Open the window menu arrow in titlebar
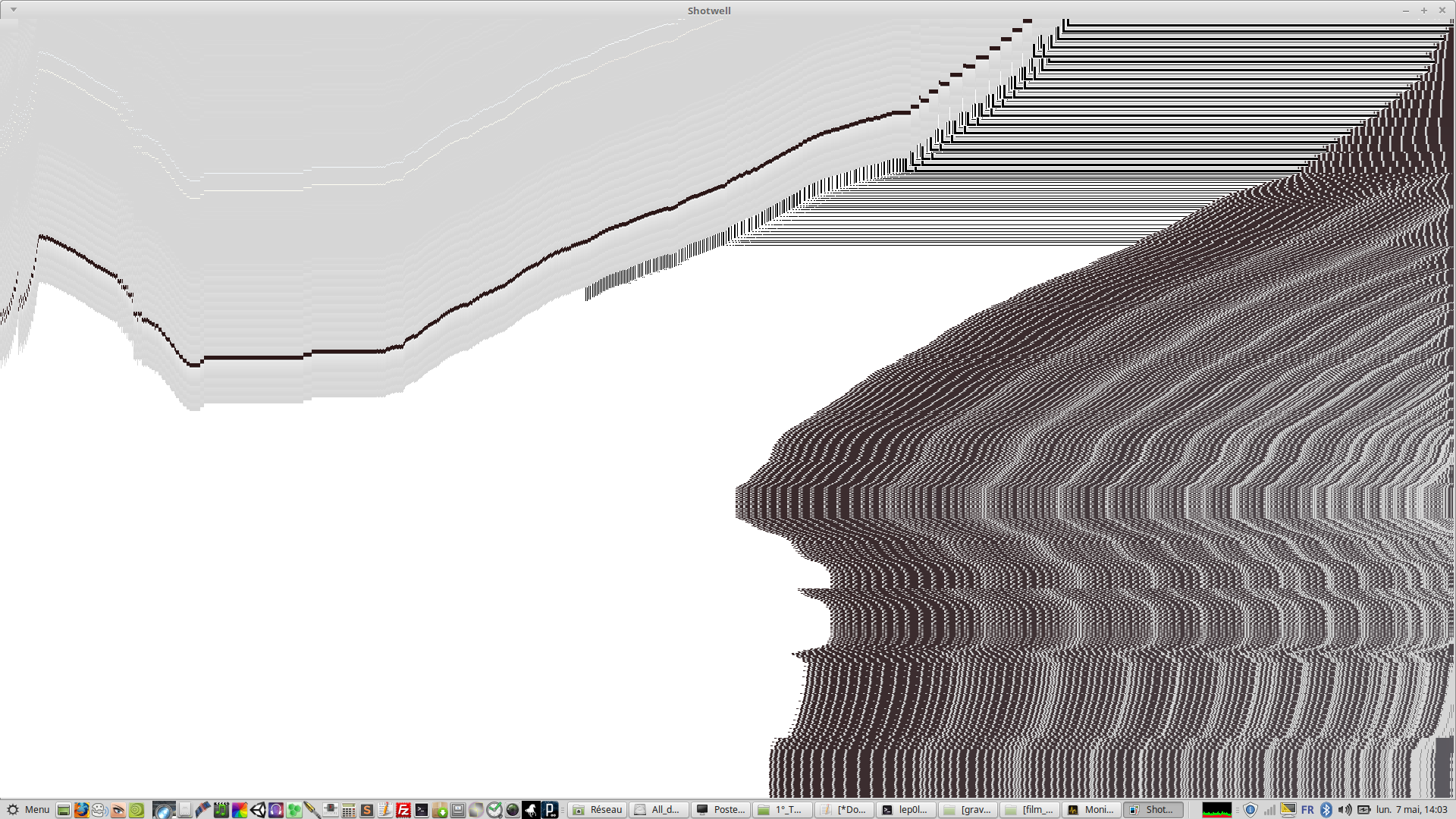Image resolution: width=1456 pixels, height=819 pixels. pyautogui.click(x=14, y=10)
